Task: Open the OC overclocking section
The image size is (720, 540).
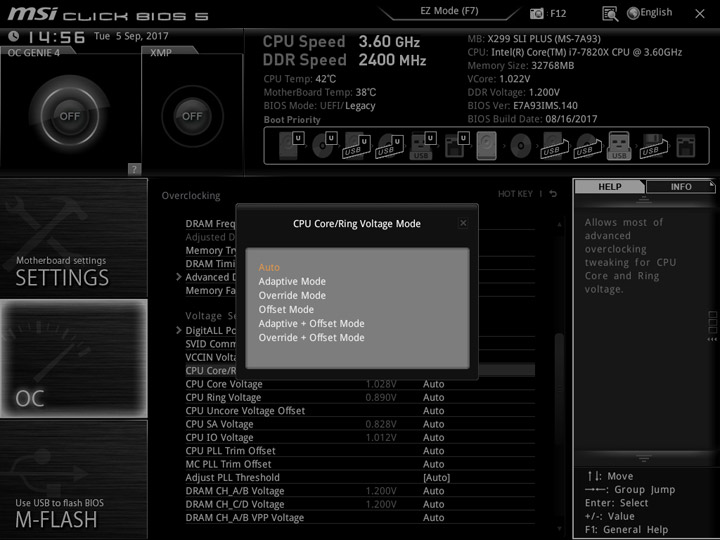Action: point(73,359)
